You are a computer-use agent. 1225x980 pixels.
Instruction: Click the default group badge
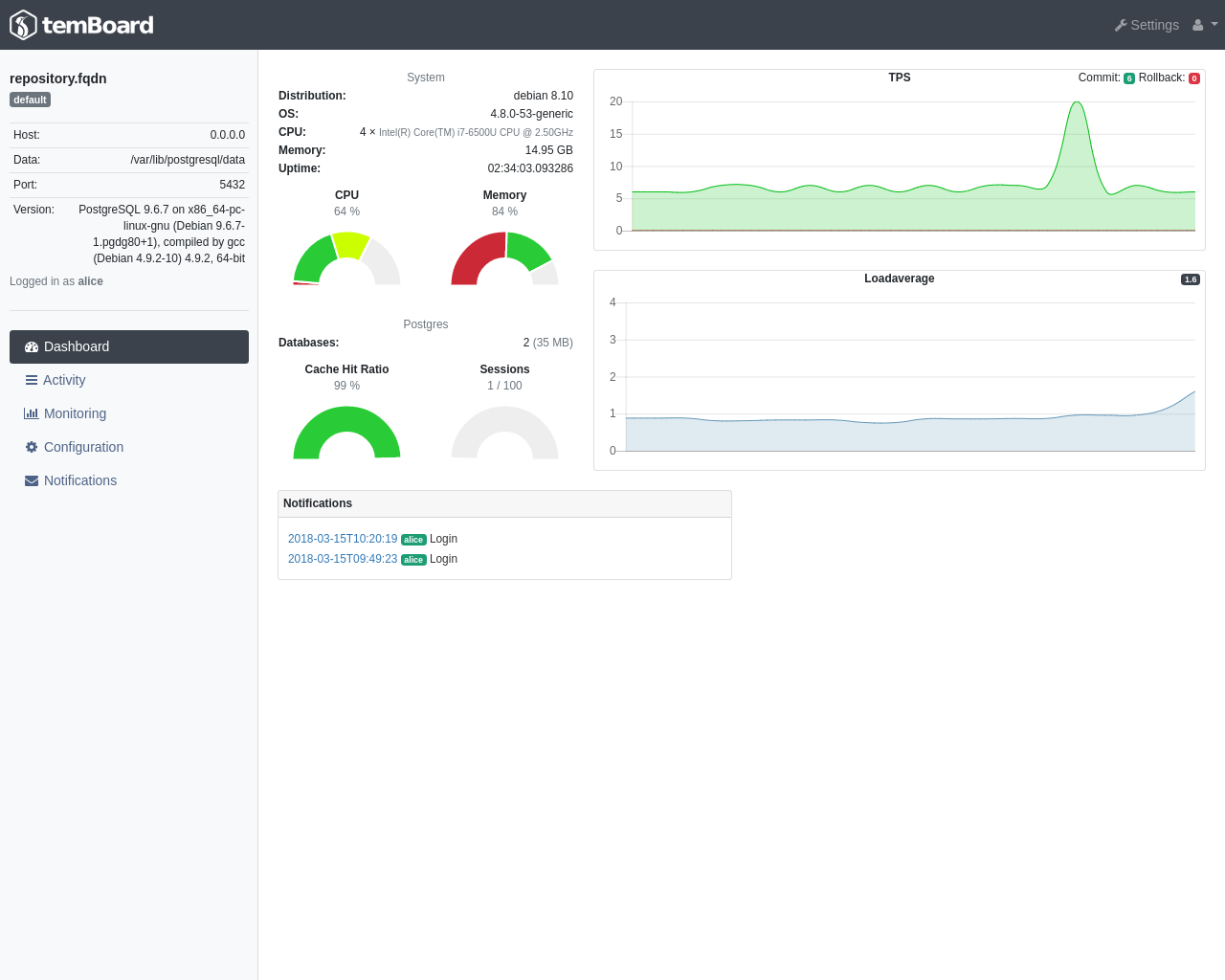pos(30,100)
